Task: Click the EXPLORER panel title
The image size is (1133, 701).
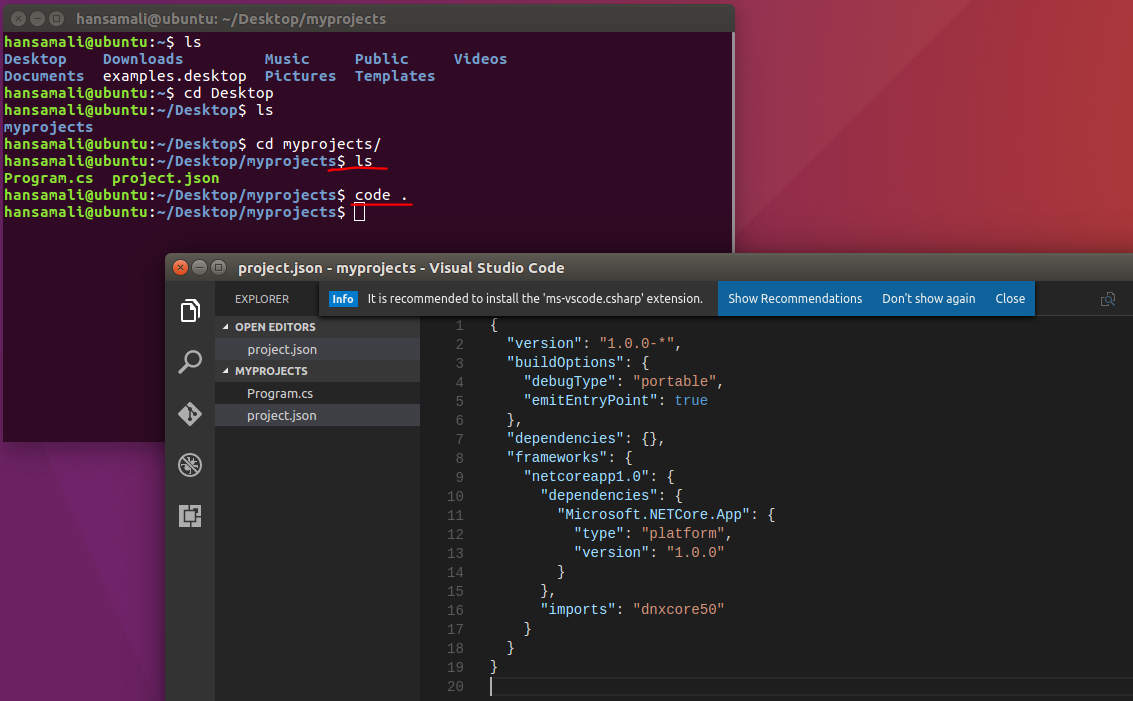Action: pyautogui.click(x=262, y=298)
